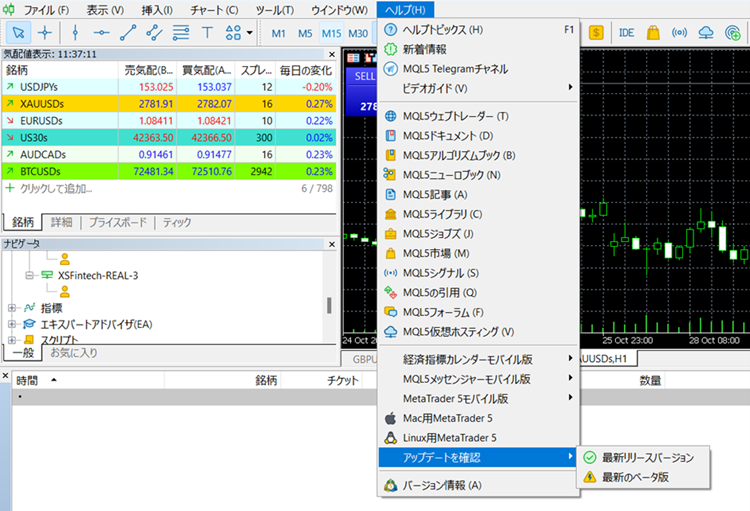Select the trendline drawing tool
This screenshot has width=750, height=511.
pos(128,33)
